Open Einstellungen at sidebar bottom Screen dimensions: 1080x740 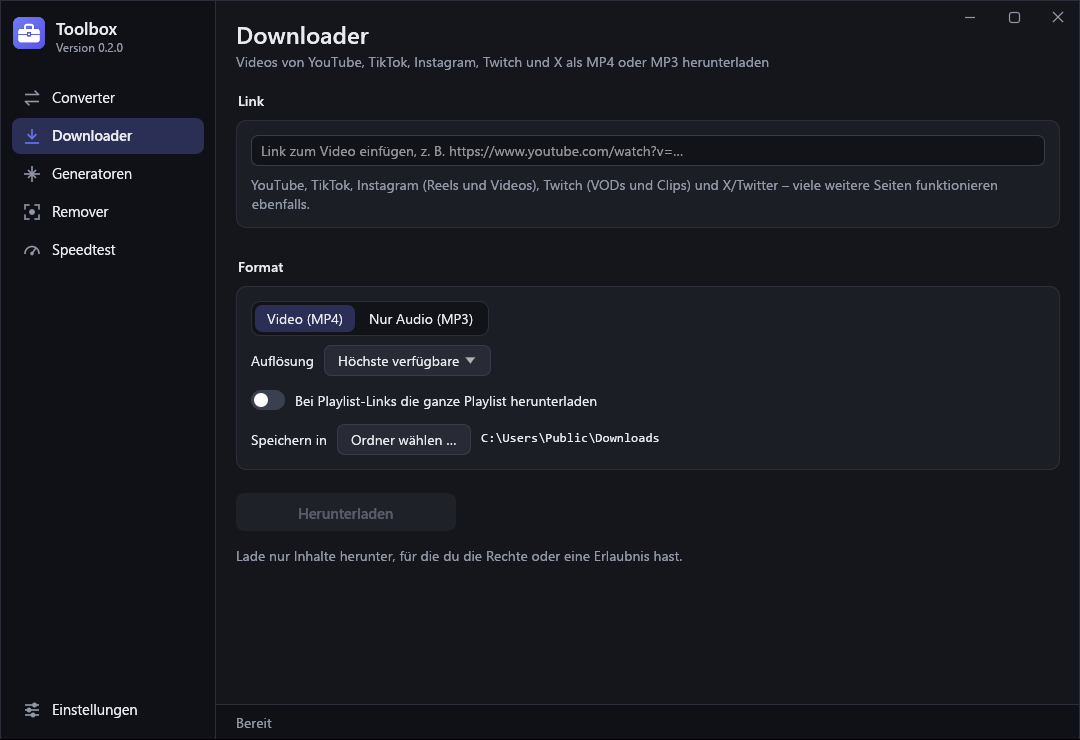pyautogui.click(x=108, y=710)
